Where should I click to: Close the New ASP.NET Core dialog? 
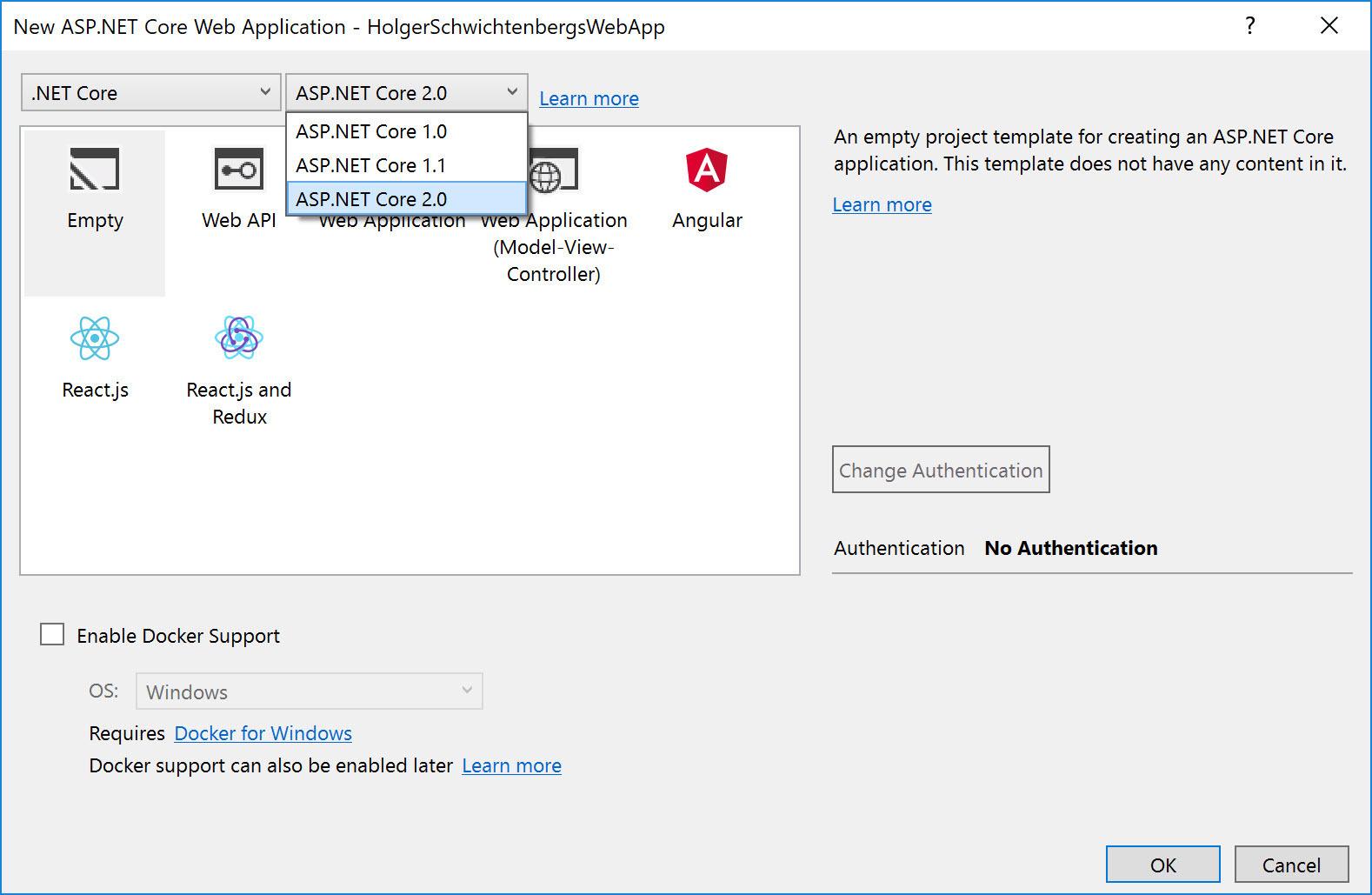1329,26
